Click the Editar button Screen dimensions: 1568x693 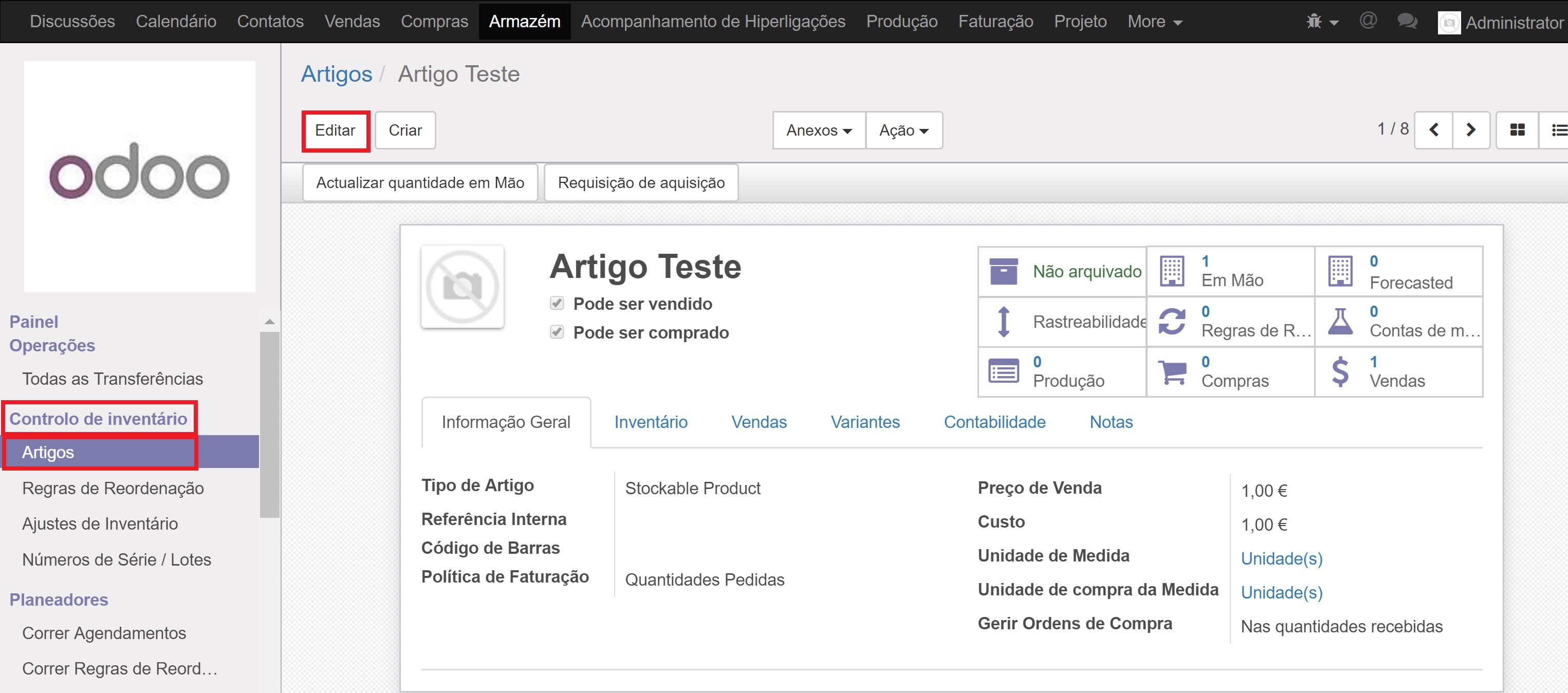(x=335, y=130)
